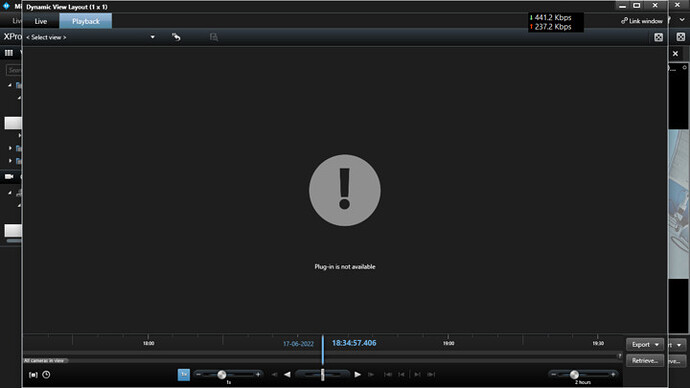The height and width of the screenshot is (388, 690).
Task: Step to next image
Action: tap(371, 374)
